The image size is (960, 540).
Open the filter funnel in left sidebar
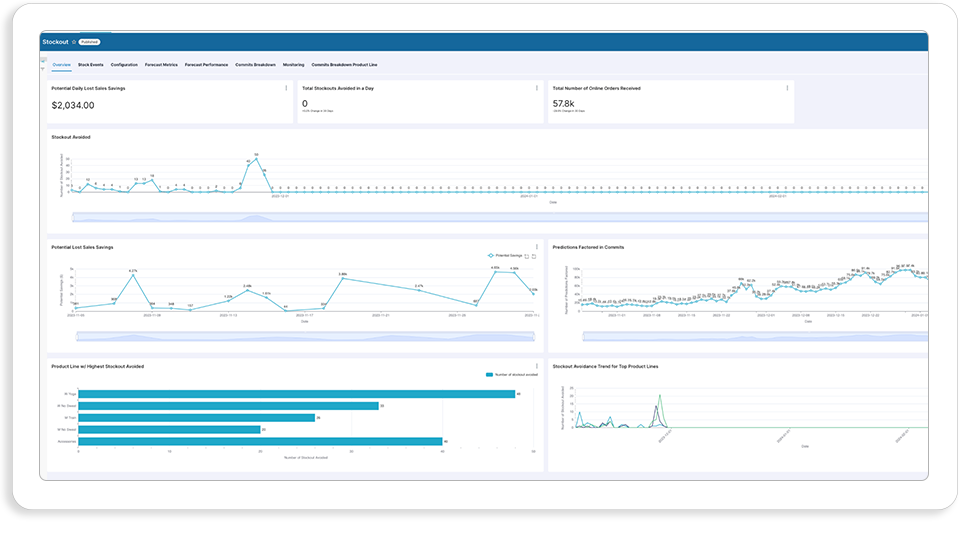pyautogui.click(x=43, y=69)
